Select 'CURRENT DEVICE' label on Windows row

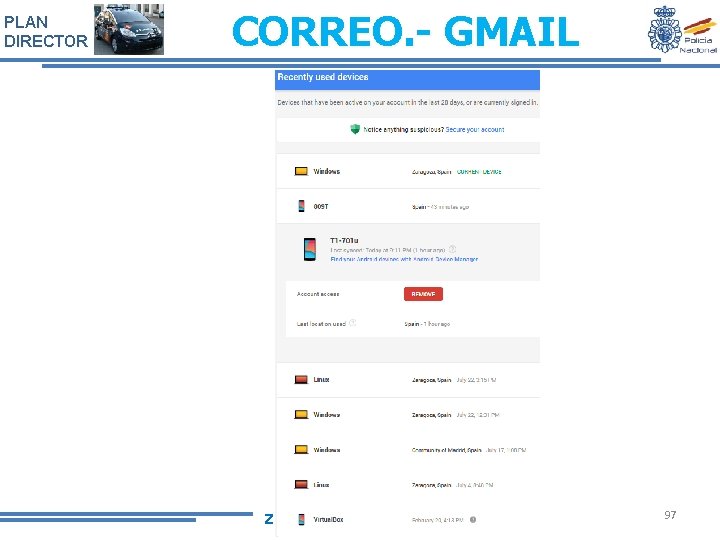click(479, 172)
